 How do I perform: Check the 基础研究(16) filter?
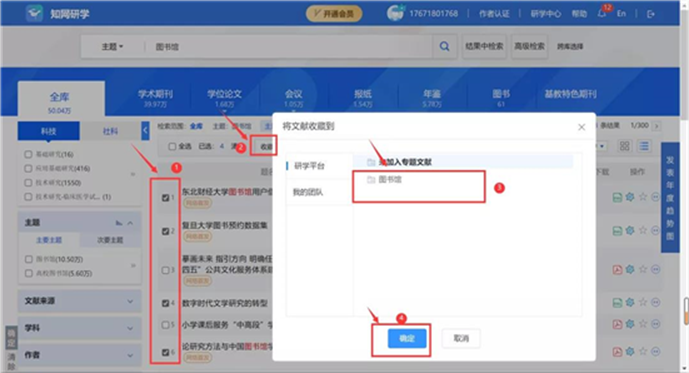28,154
